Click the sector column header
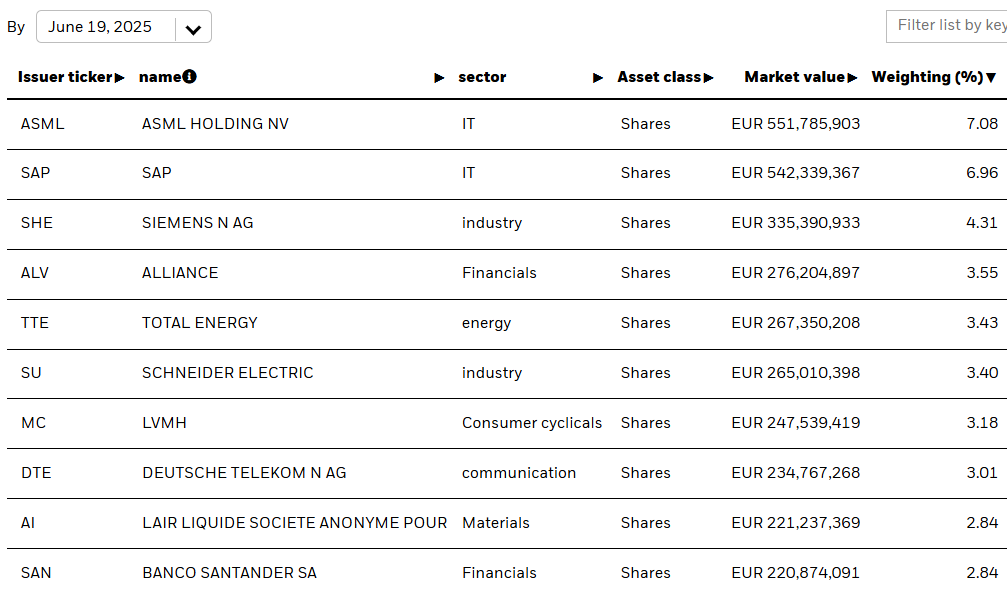The height and width of the screenshot is (594, 1007). [482, 77]
